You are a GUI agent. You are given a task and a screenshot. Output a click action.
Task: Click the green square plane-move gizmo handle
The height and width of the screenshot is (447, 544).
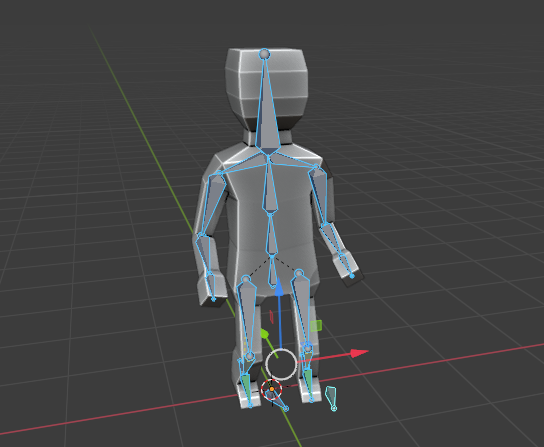[x=316, y=326]
